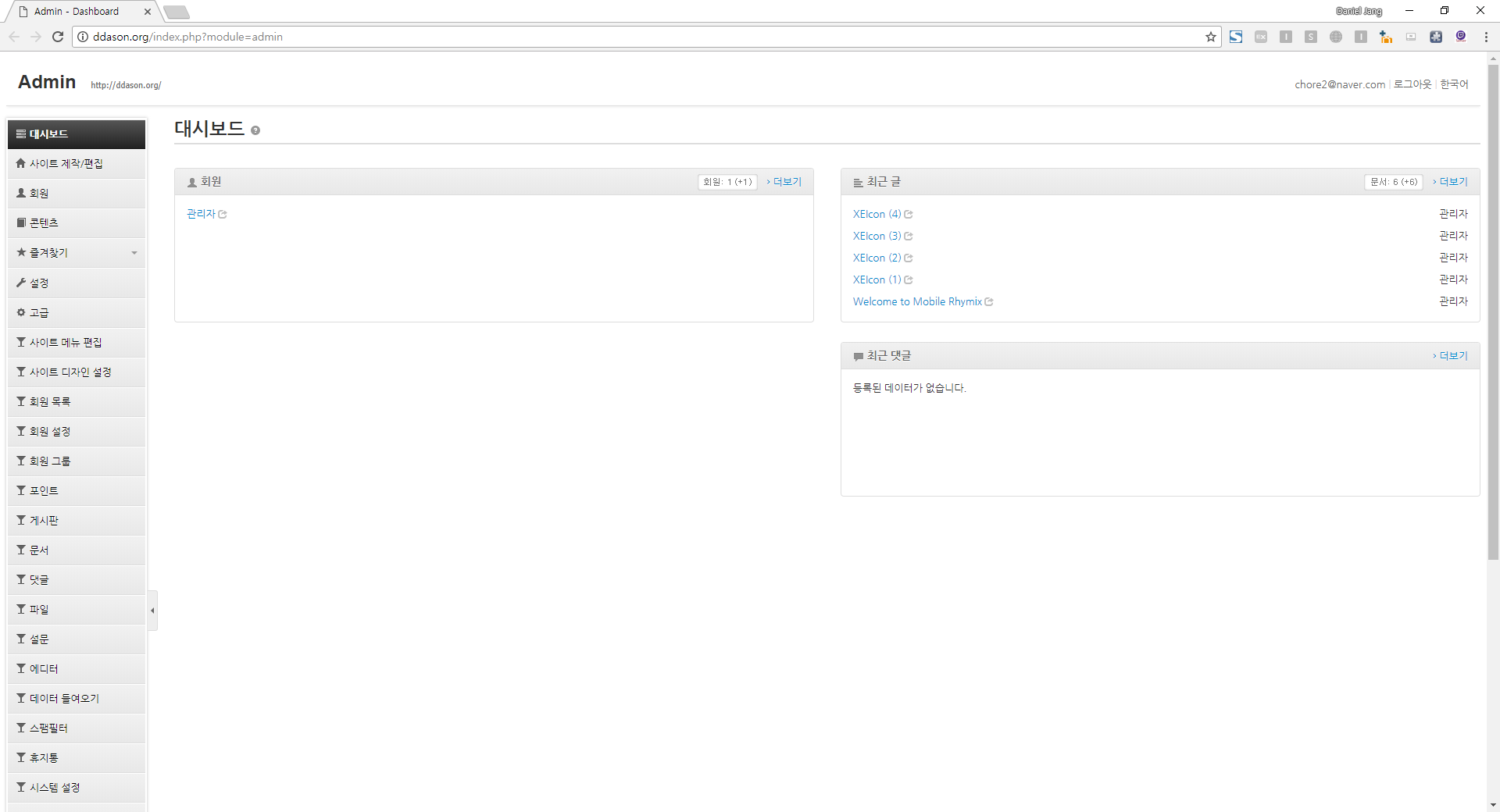Open 사이트 제작/편집 in the sidebar
The width and height of the screenshot is (1500, 812).
[x=66, y=164]
